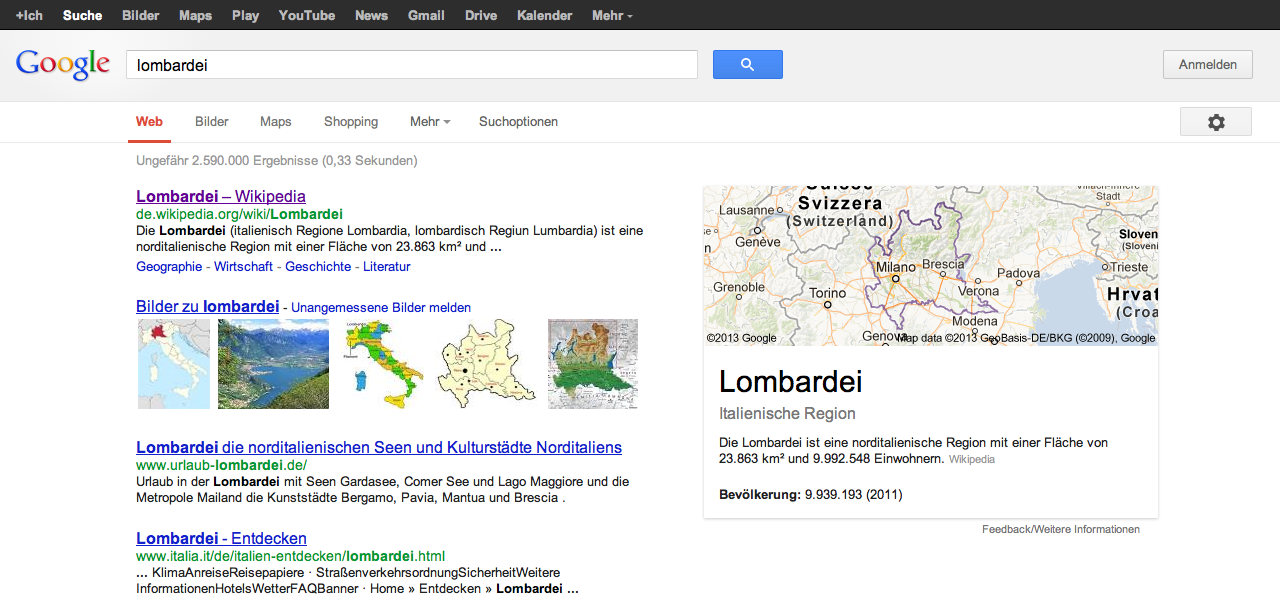The image size is (1280, 614).
Task: Click the Google logo
Action: point(62,65)
